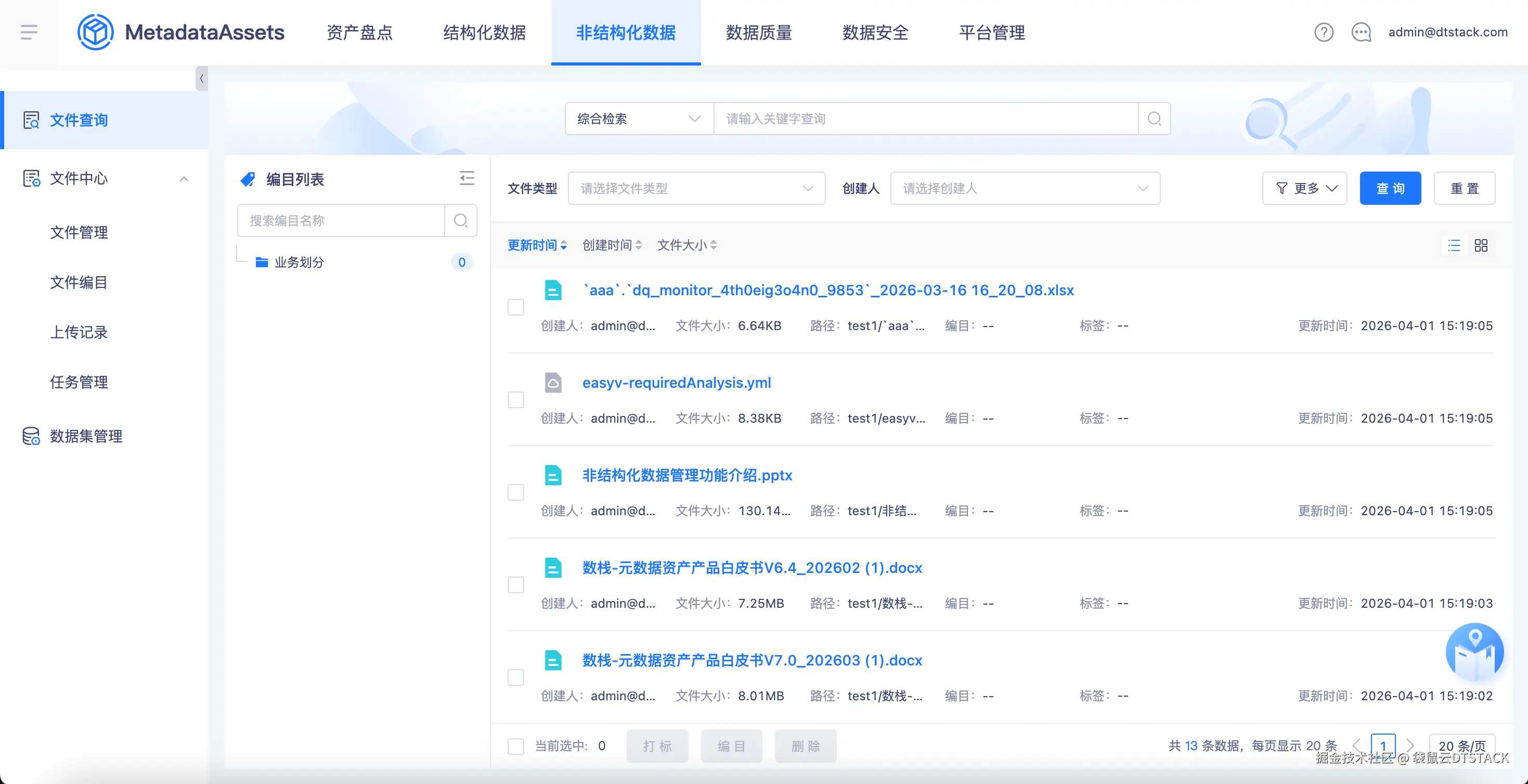Open the message chat bubble icon
Image resolution: width=1528 pixels, height=784 pixels.
(1361, 32)
